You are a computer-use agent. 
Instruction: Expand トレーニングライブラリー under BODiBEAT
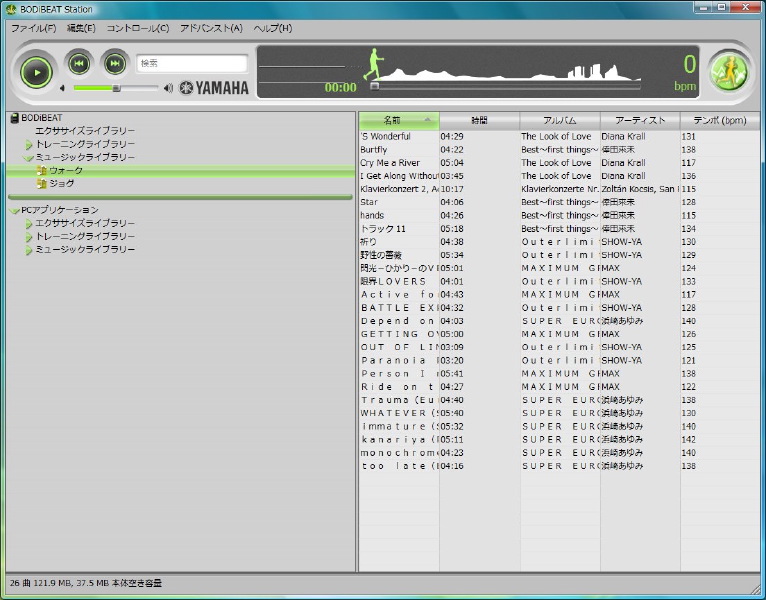click(29, 145)
